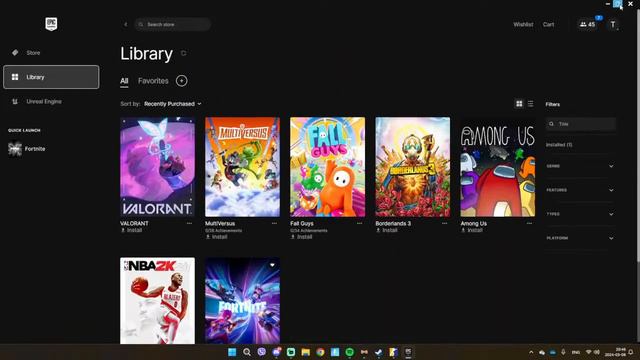Open Unreal Engine section in the sidebar

coord(51,101)
